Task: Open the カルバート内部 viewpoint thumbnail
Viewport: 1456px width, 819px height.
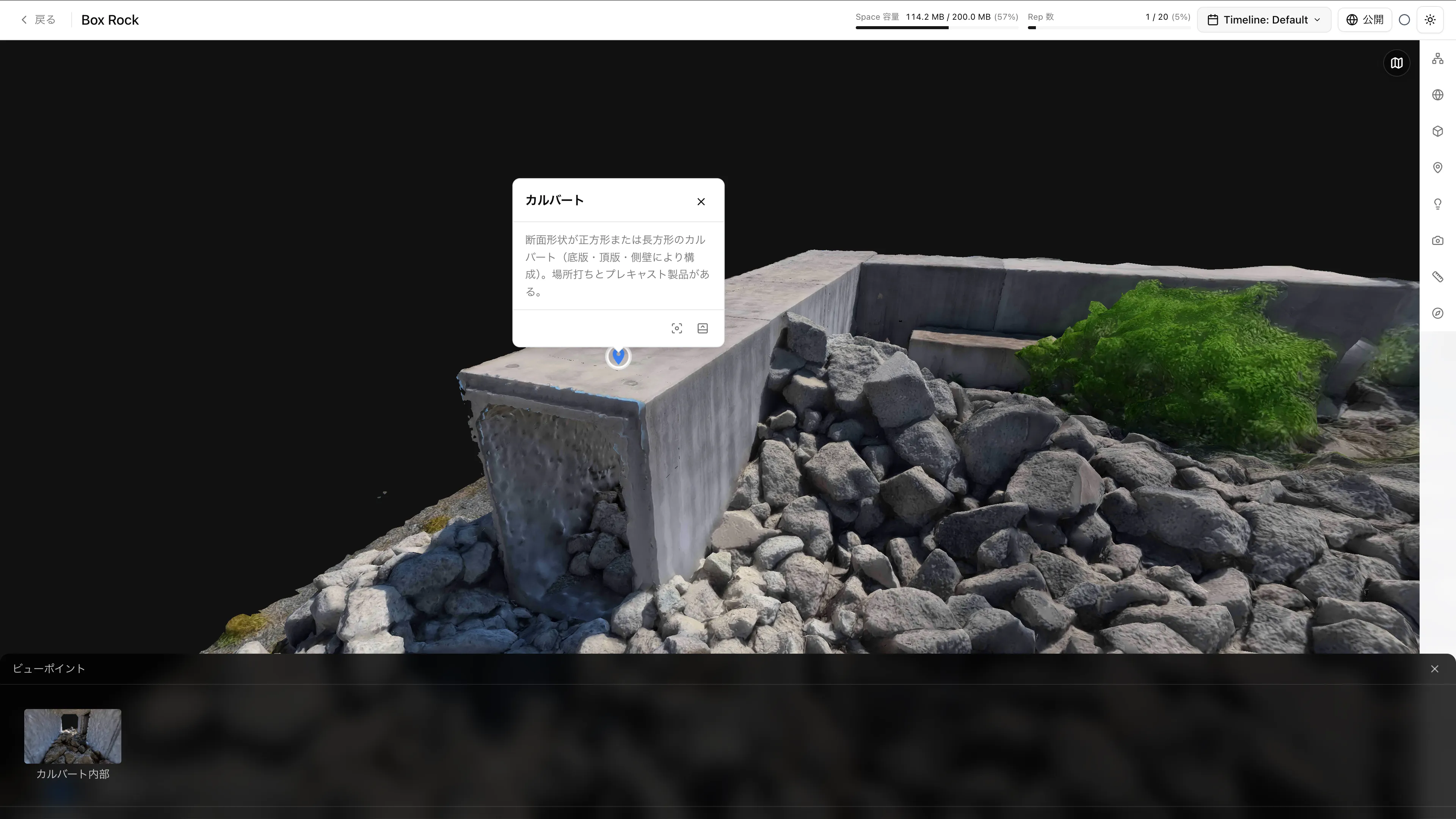Action: pyautogui.click(x=72, y=736)
